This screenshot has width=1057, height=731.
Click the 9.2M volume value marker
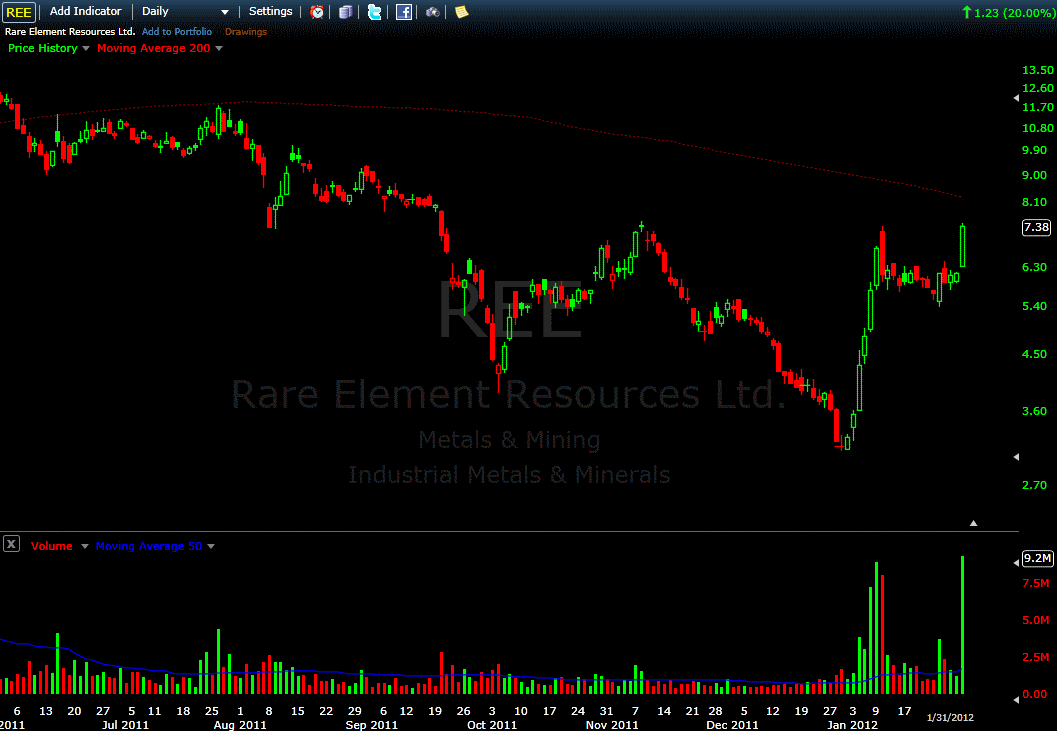1037,558
